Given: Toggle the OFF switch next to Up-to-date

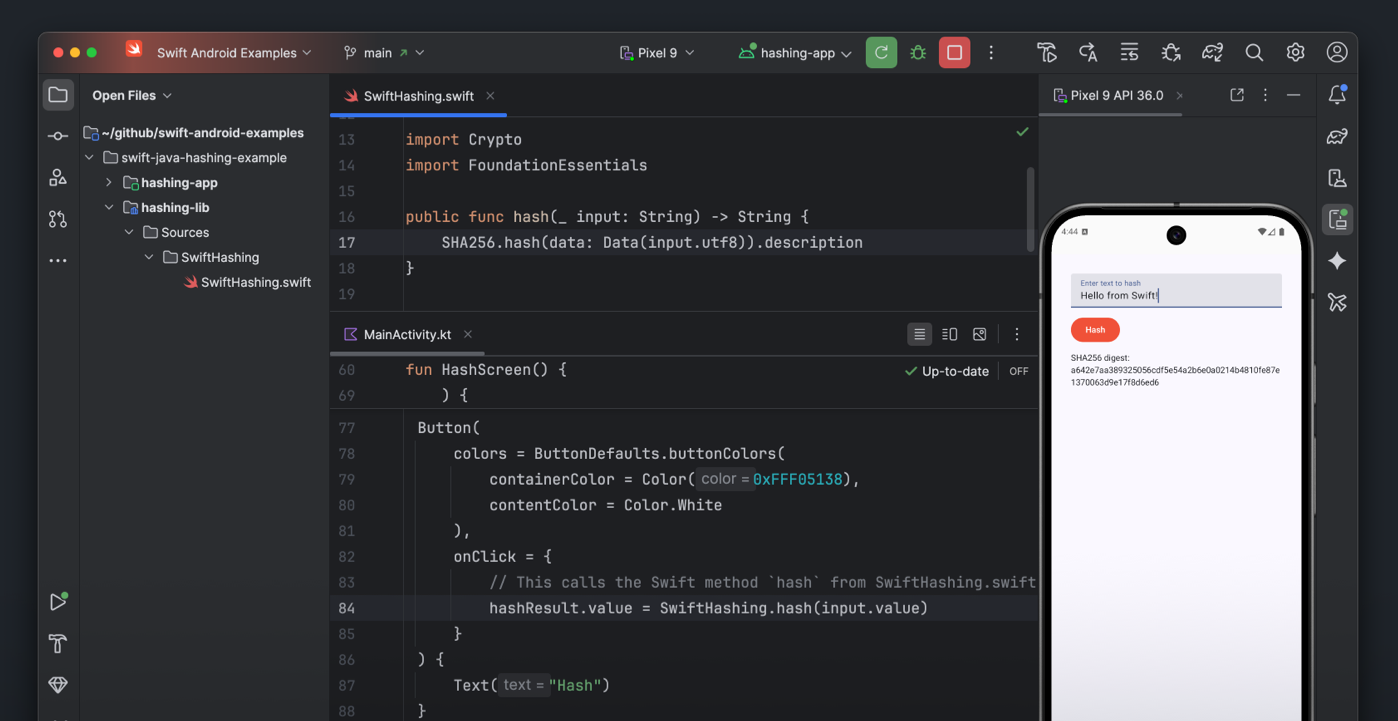Looking at the screenshot, I should pos(1018,371).
